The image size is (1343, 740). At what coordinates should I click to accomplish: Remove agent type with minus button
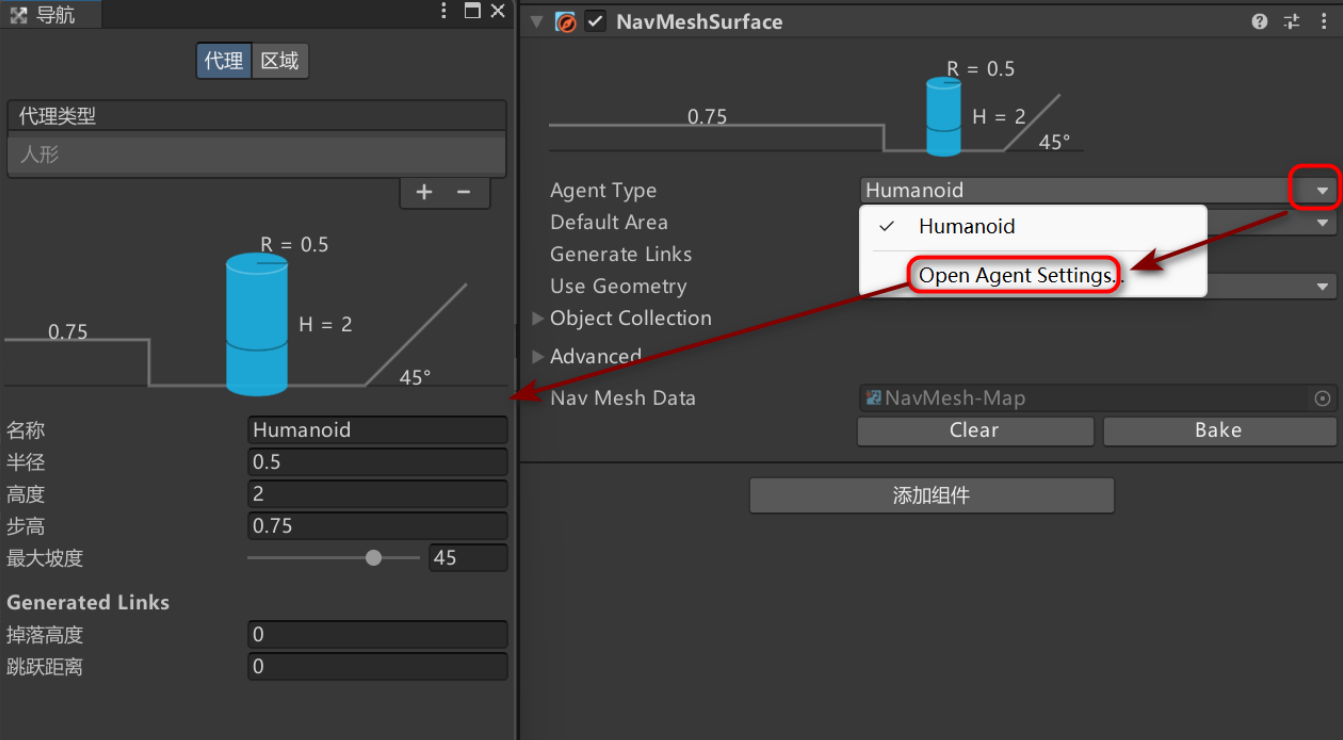[463, 192]
